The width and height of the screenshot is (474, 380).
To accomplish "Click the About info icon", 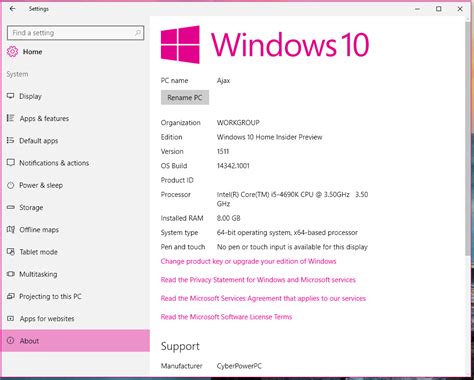I will click(x=11, y=341).
